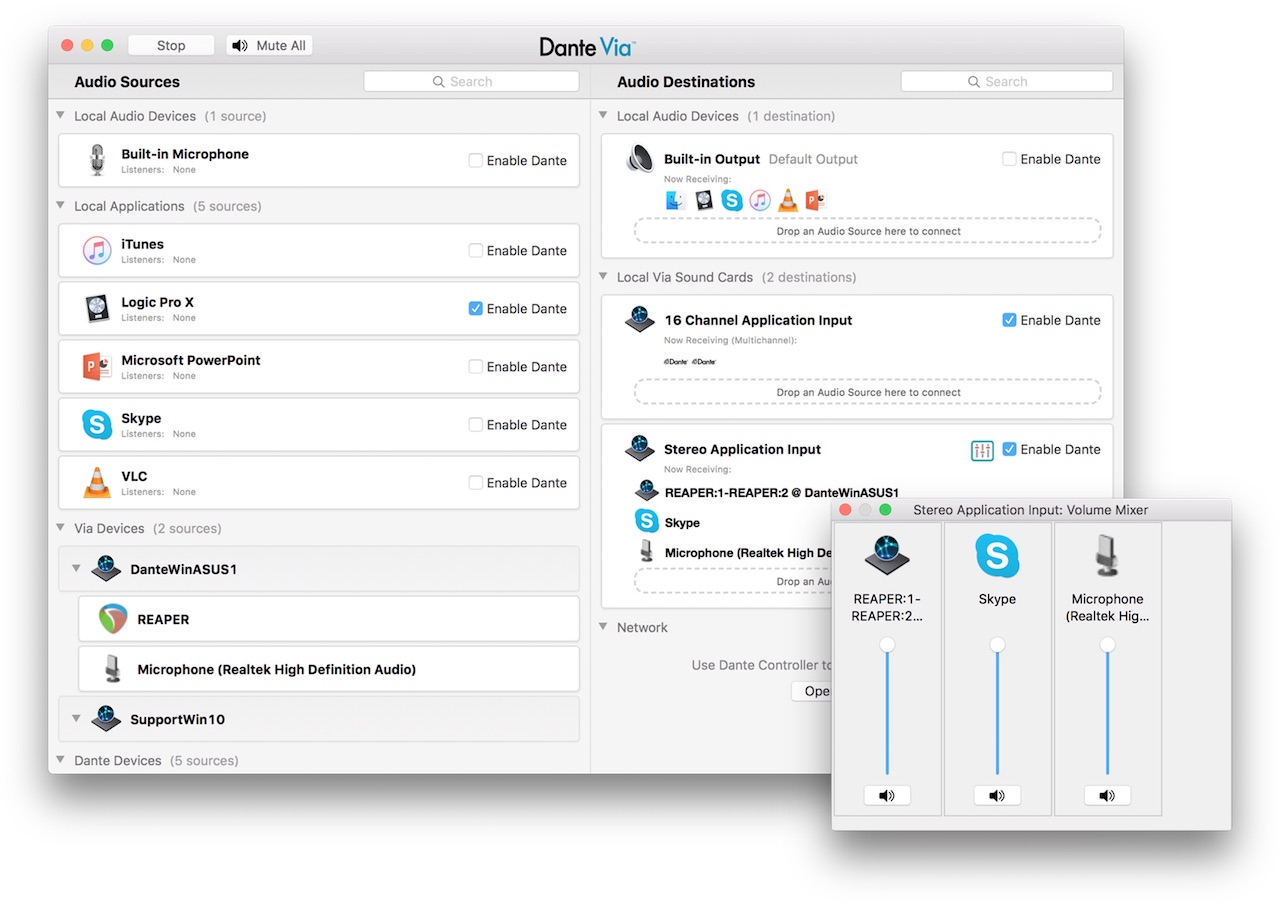
Task: Click Finder icon under Built-in Output receiving
Action: click(675, 200)
